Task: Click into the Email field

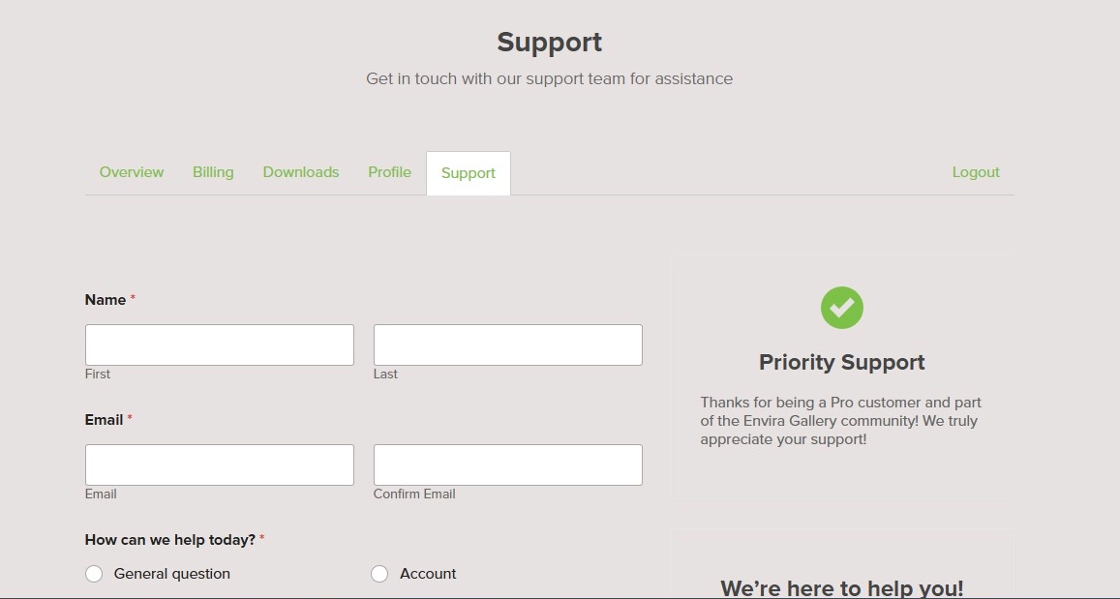Action: 218,464
